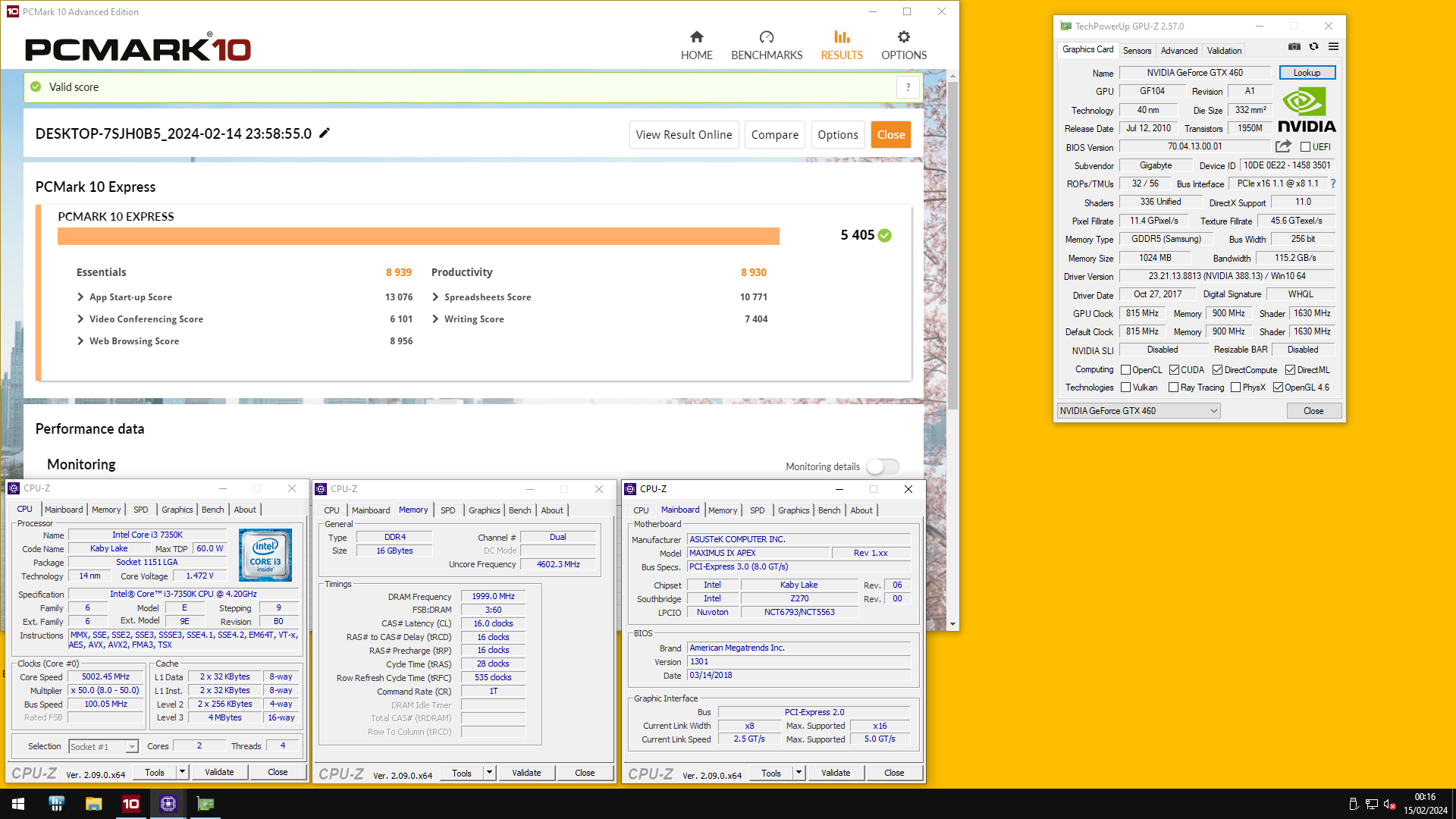The image size is (1456, 819).
Task: Click the PCMark 10 Express orange score bar
Action: 419,237
